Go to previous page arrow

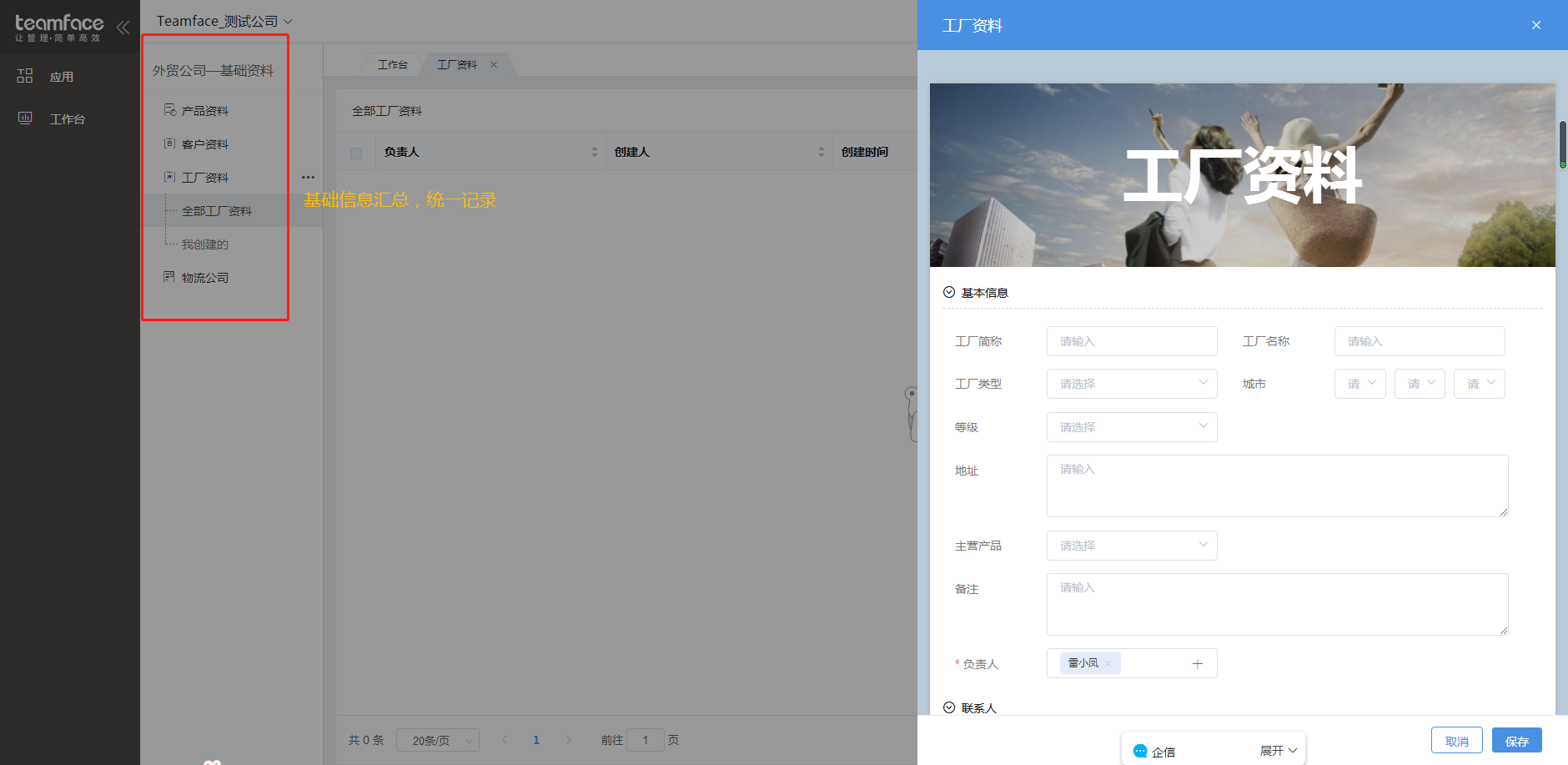[x=505, y=740]
